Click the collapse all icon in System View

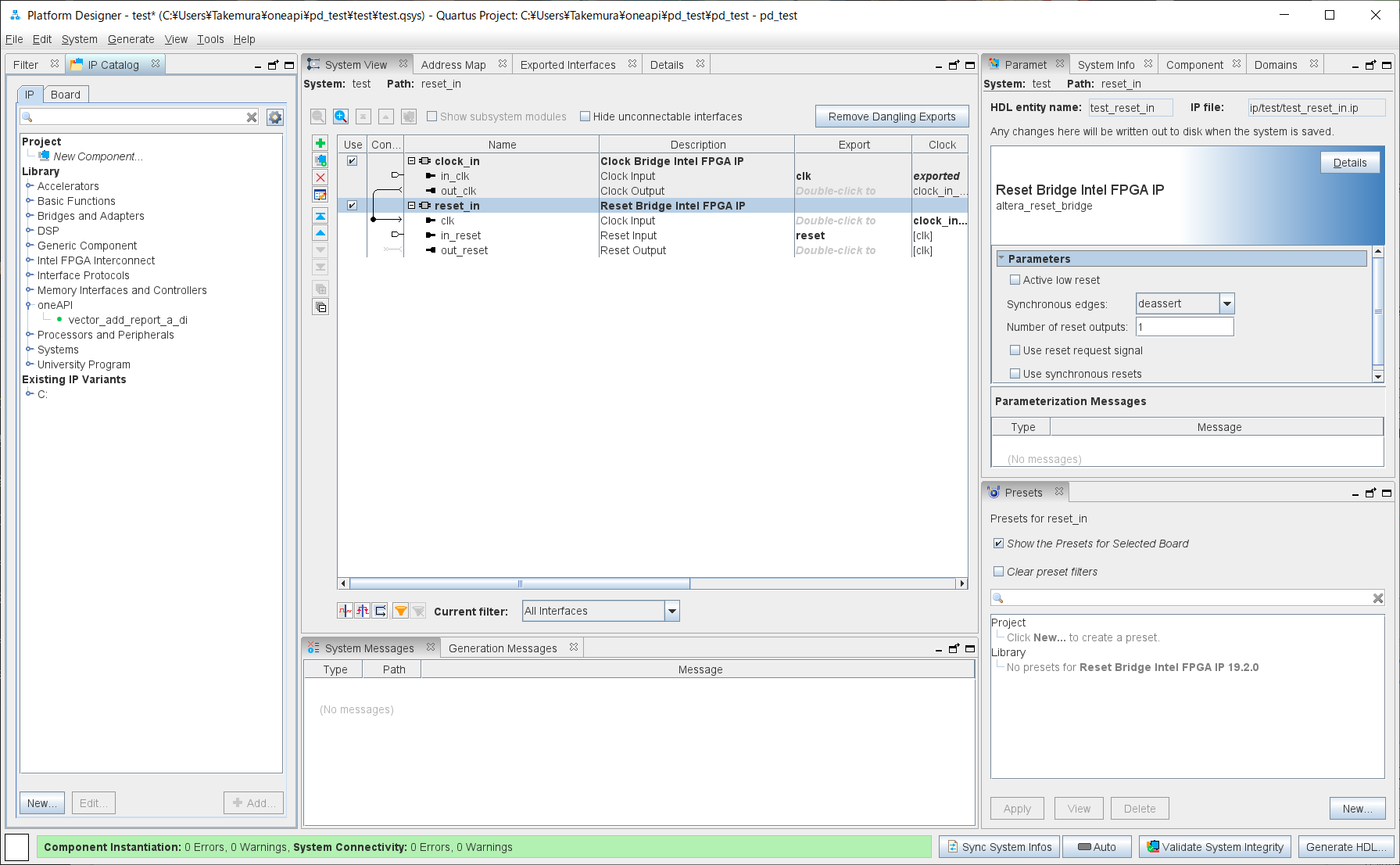point(320,307)
